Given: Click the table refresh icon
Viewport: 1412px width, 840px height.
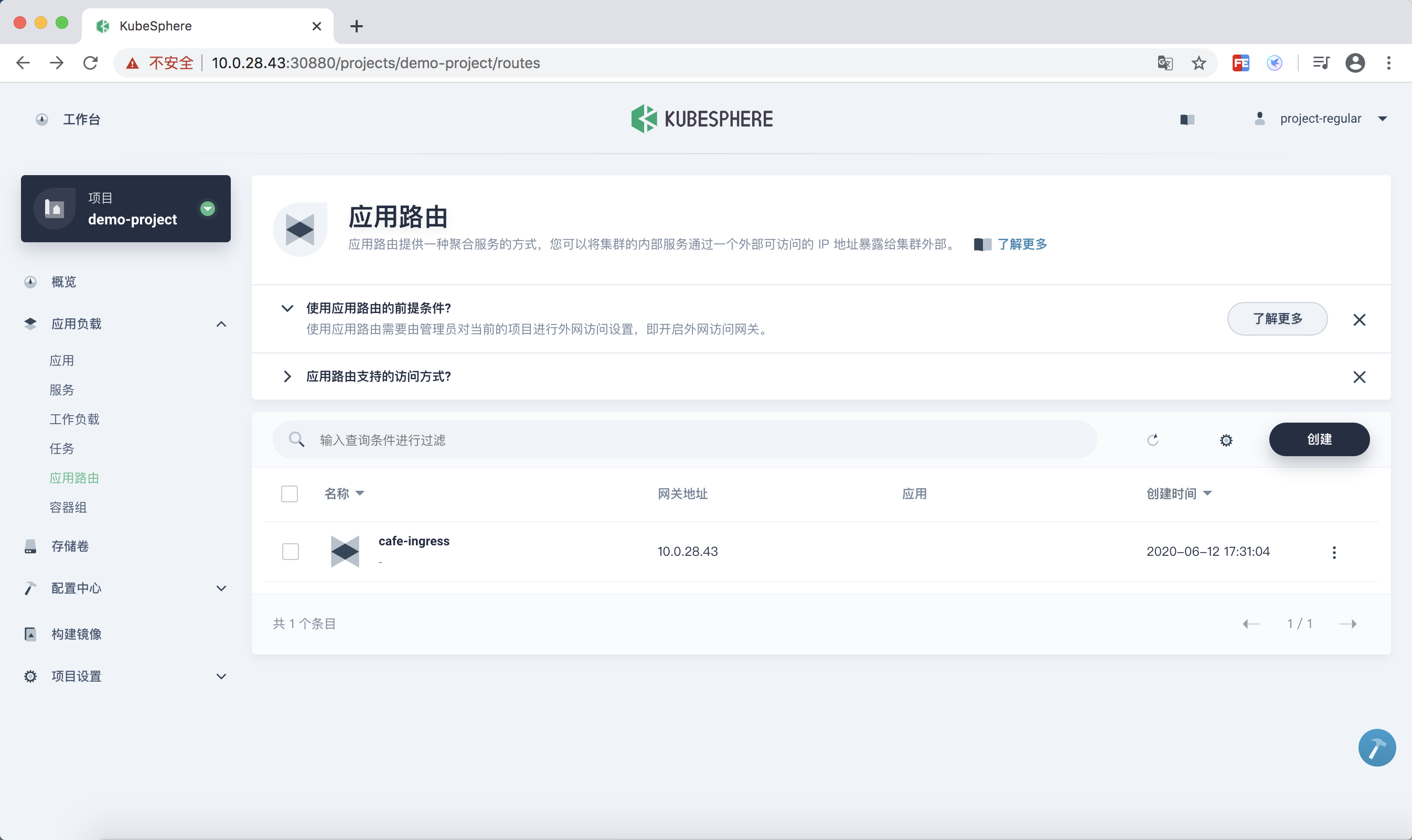Looking at the screenshot, I should click(x=1152, y=440).
